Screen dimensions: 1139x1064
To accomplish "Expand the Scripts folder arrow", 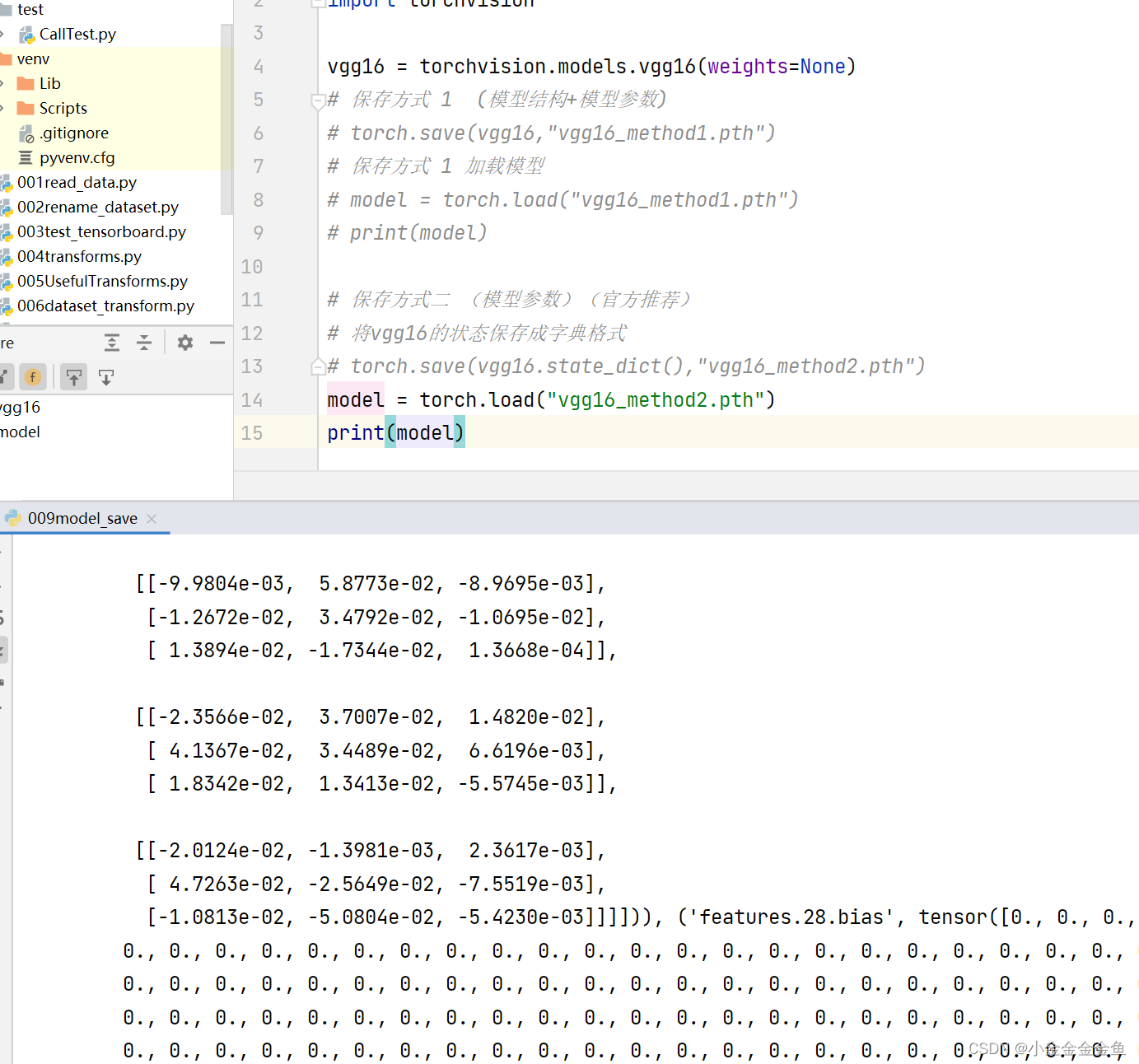I will pyautogui.click(x=2, y=108).
